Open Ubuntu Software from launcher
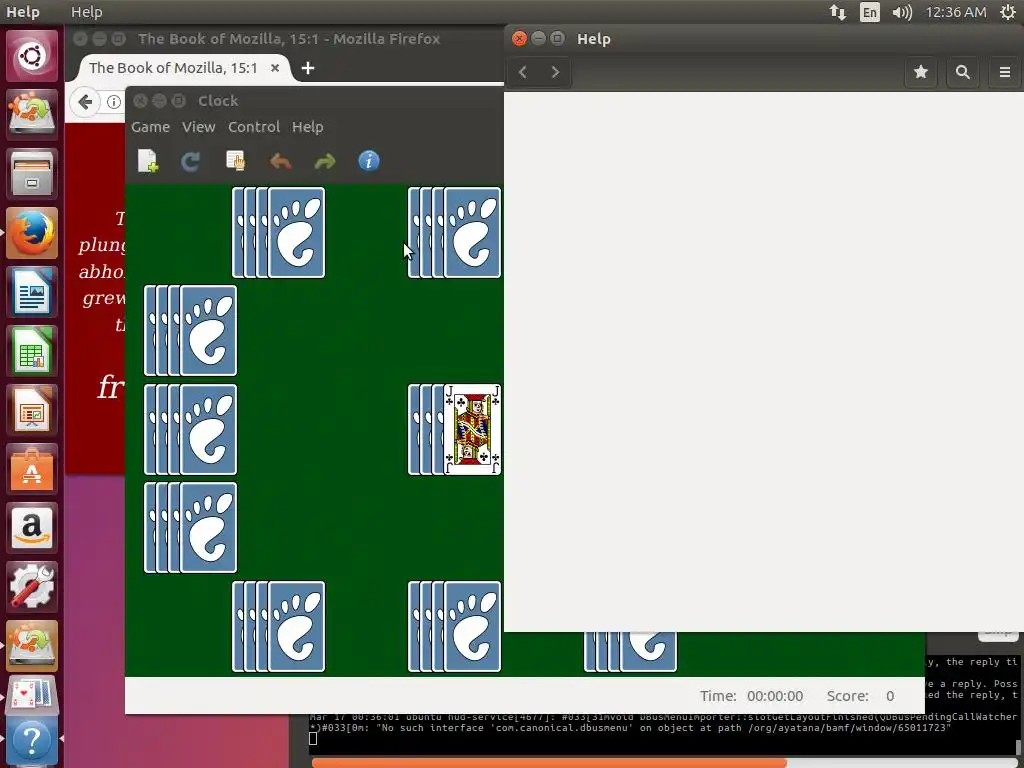This screenshot has height=768, width=1024. click(x=31, y=469)
